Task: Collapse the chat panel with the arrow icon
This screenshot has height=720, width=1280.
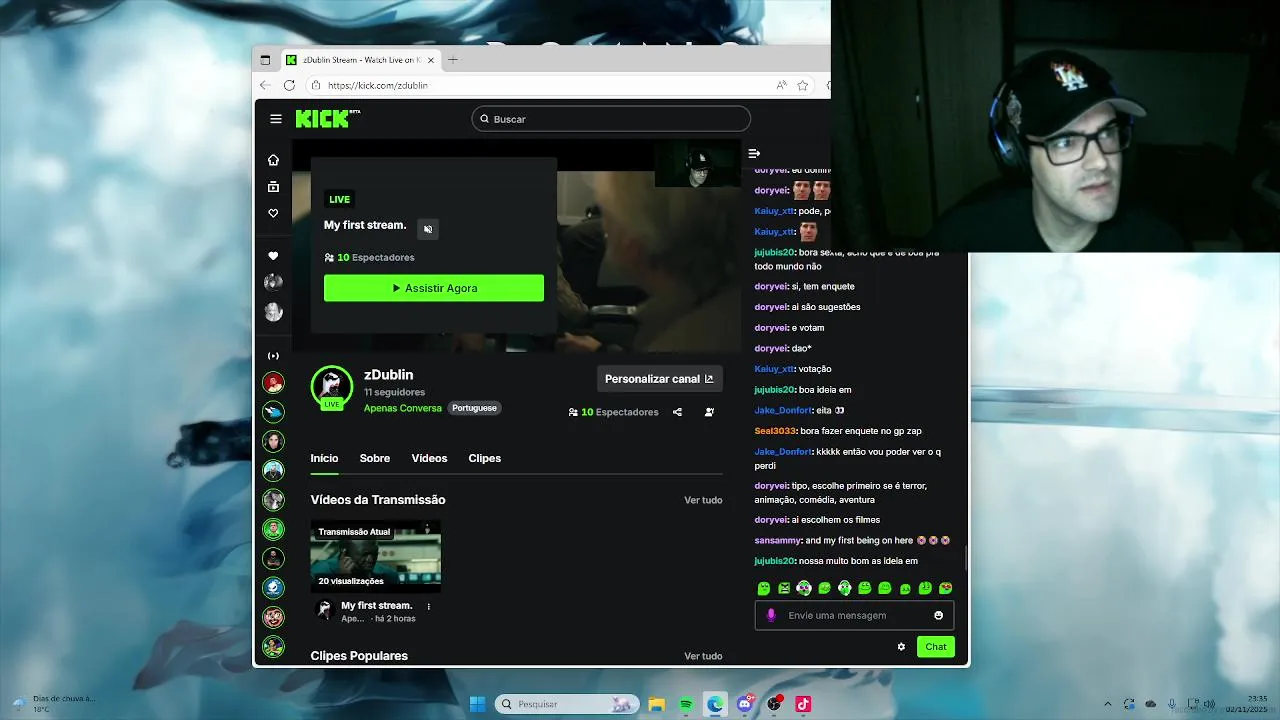Action: pyautogui.click(x=754, y=153)
